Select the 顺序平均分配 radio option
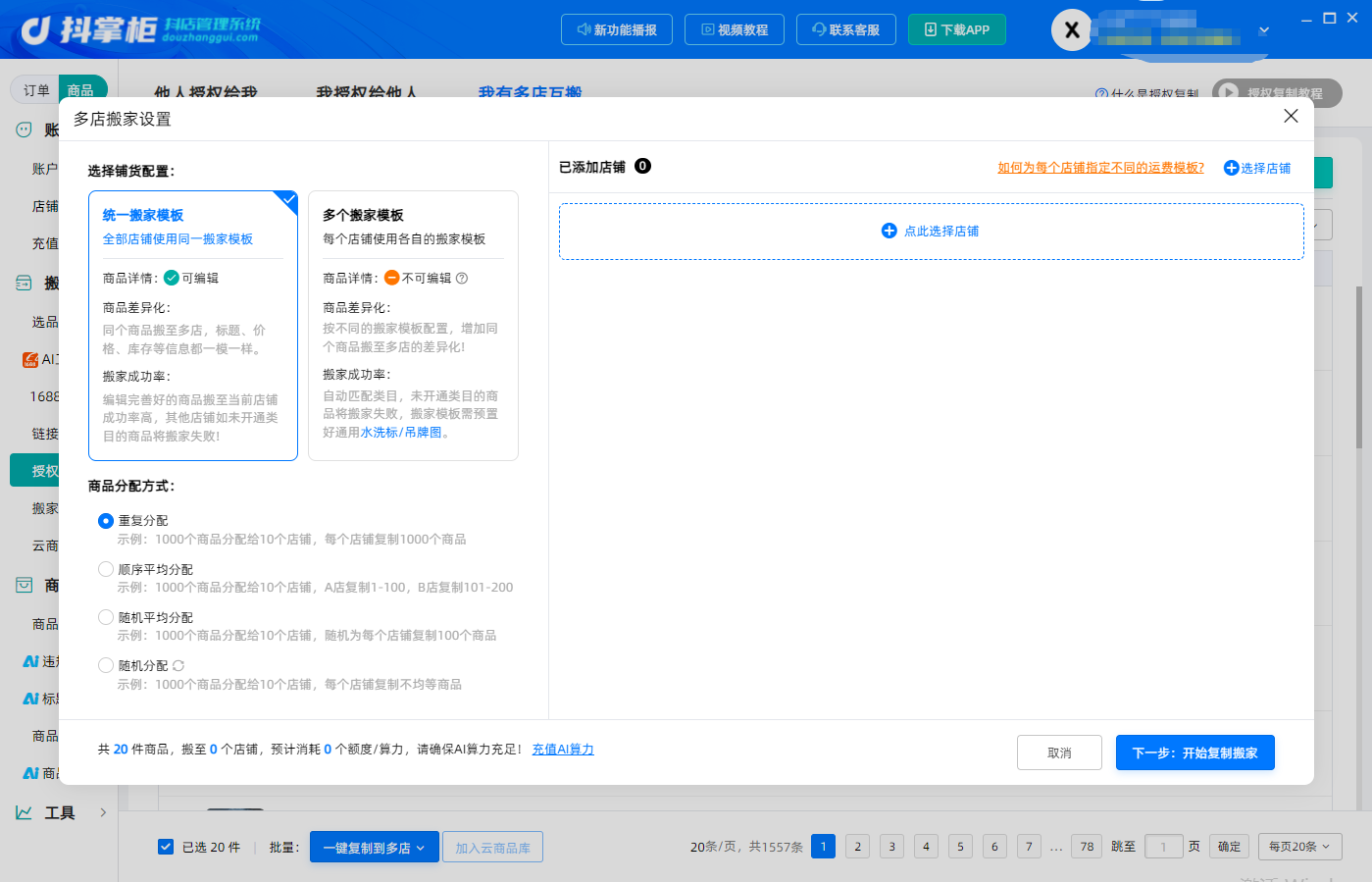Image resolution: width=1372 pixels, height=882 pixels. point(106,569)
